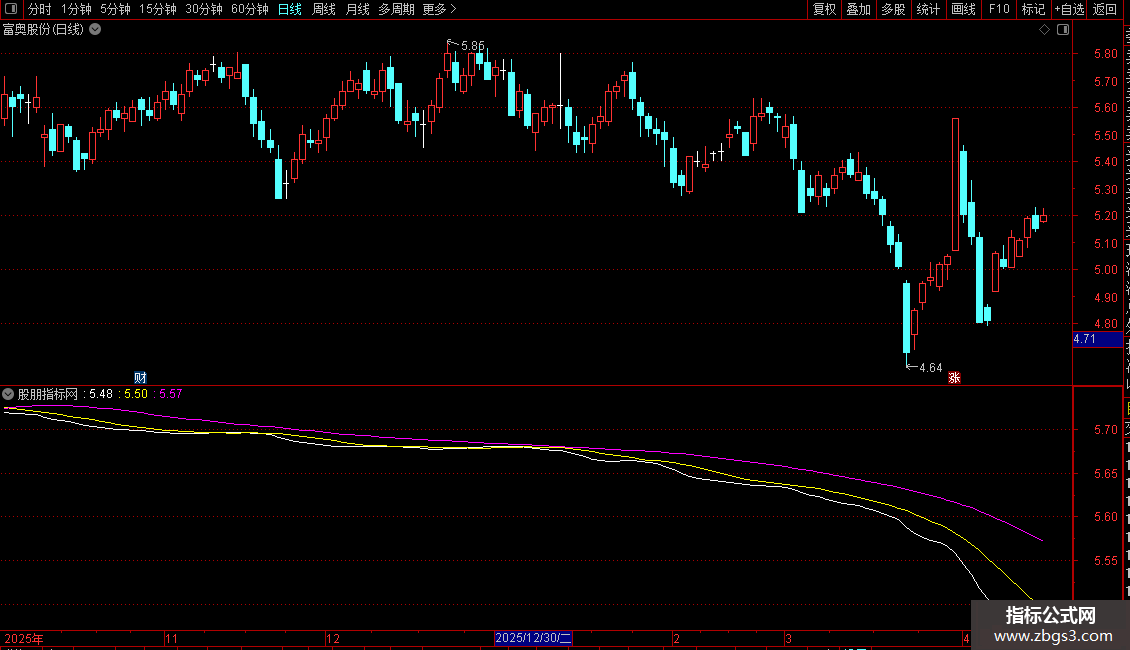
Task: Toggle the split-window icon beside the diamond
Action: [x=1063, y=30]
